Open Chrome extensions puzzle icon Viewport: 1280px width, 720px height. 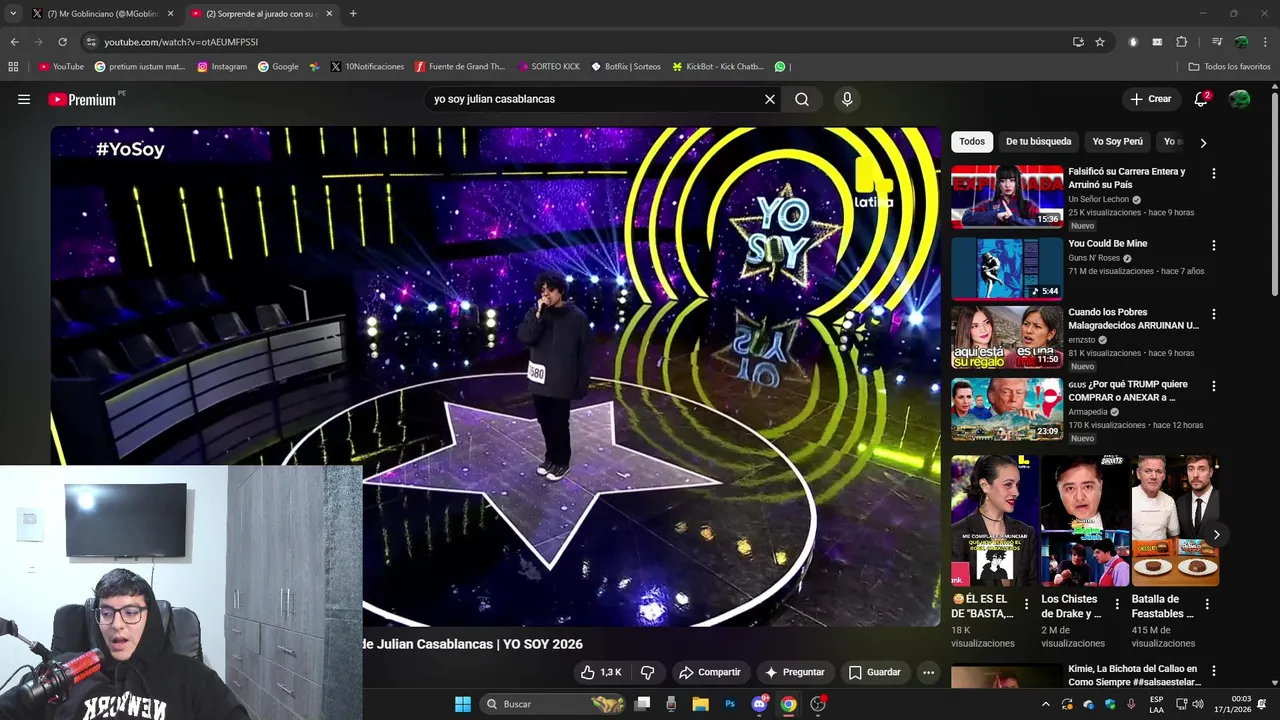pos(1181,42)
